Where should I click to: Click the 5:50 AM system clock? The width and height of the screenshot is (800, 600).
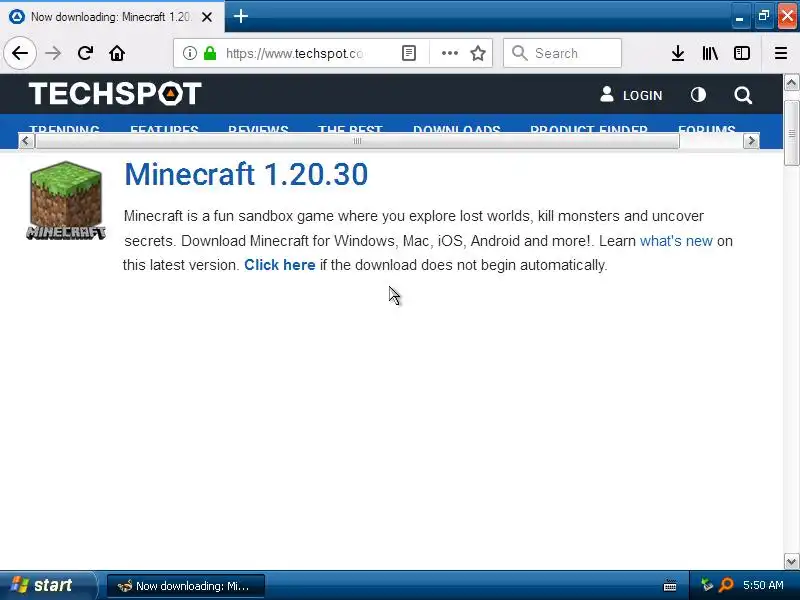[x=763, y=585]
